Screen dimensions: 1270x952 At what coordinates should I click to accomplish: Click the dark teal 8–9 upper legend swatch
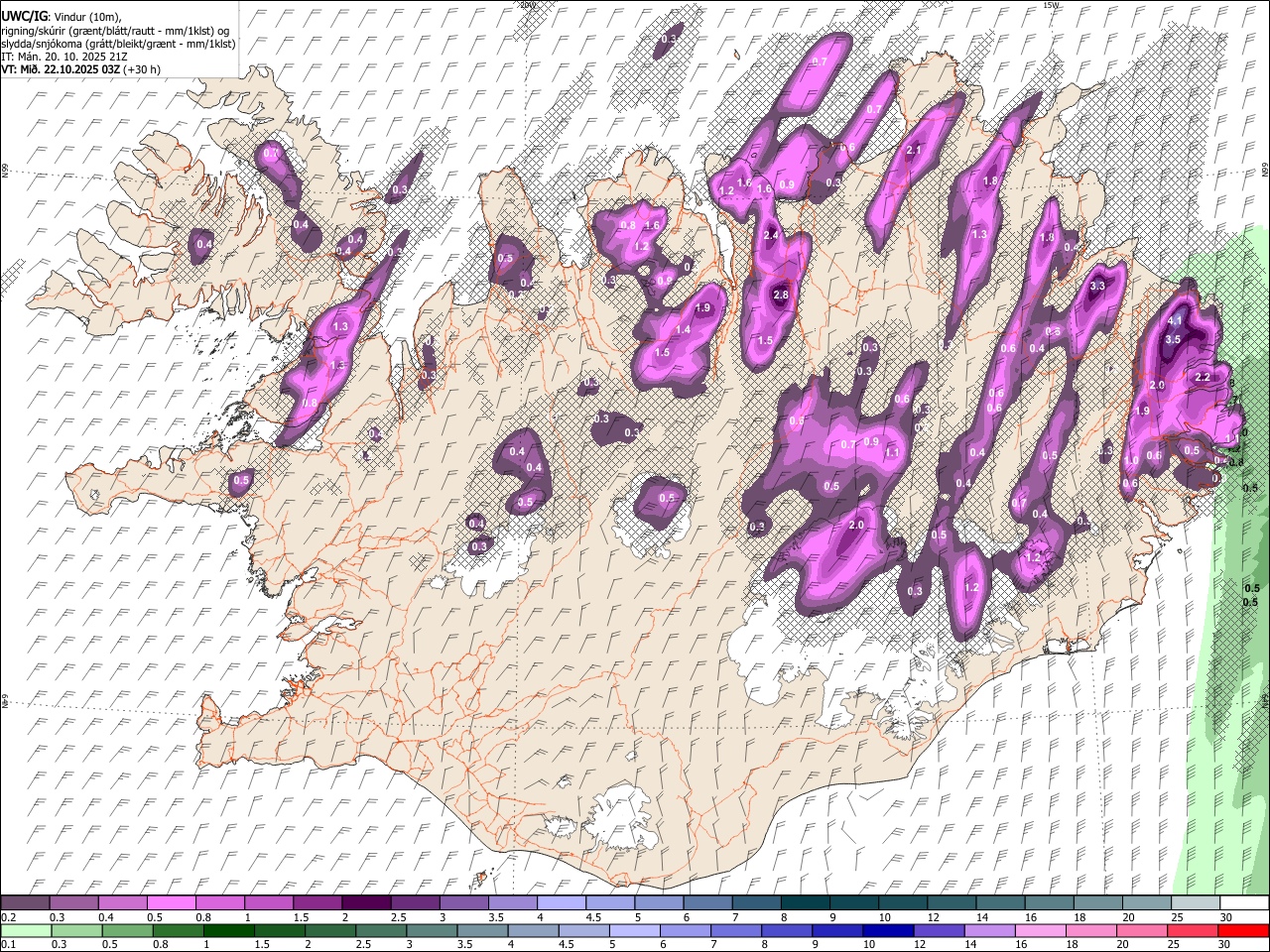click(805, 902)
